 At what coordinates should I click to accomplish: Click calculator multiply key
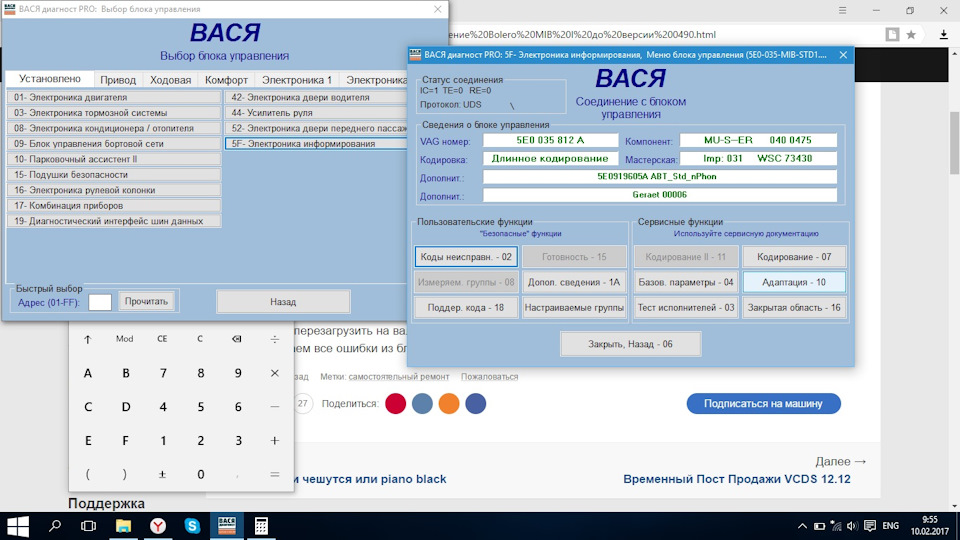coord(274,373)
